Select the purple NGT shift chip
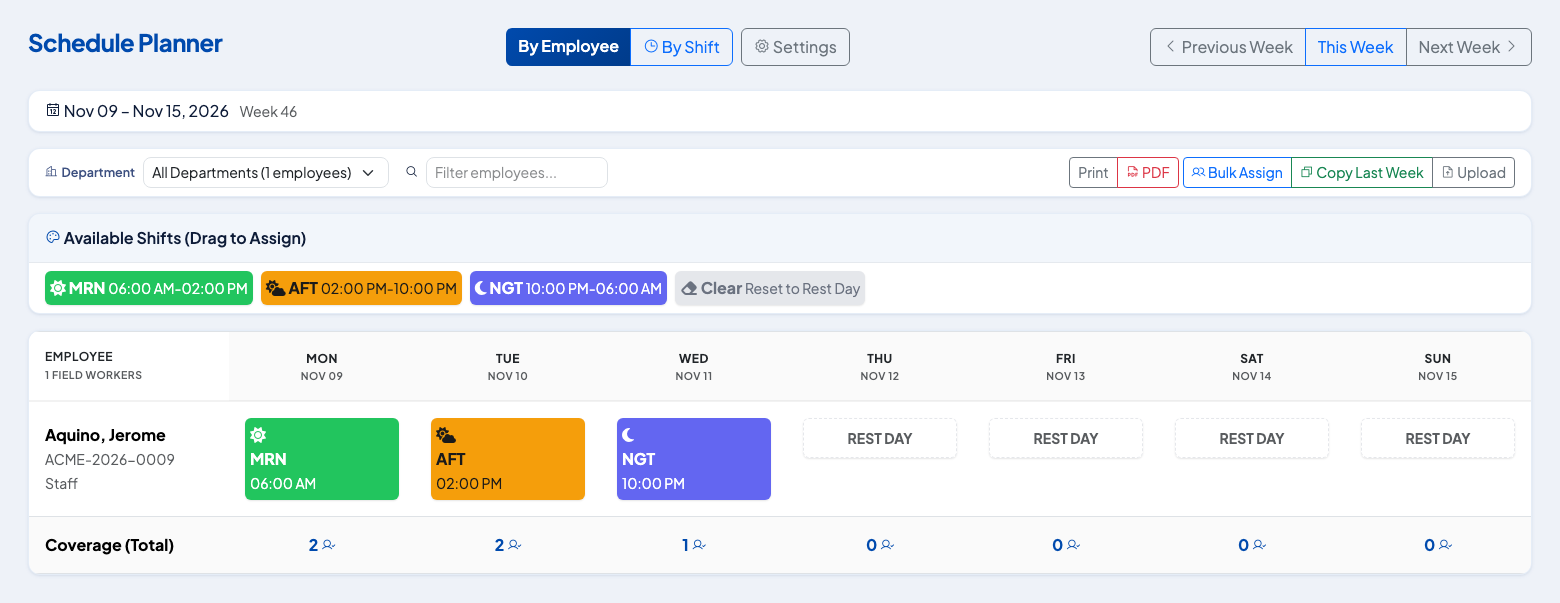Image resolution: width=1560 pixels, height=603 pixels. pyautogui.click(x=568, y=288)
